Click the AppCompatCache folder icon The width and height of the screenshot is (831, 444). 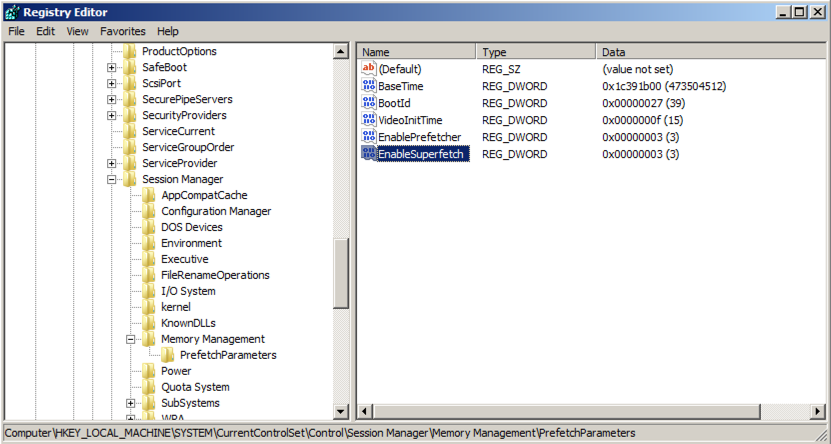pyautogui.click(x=149, y=195)
